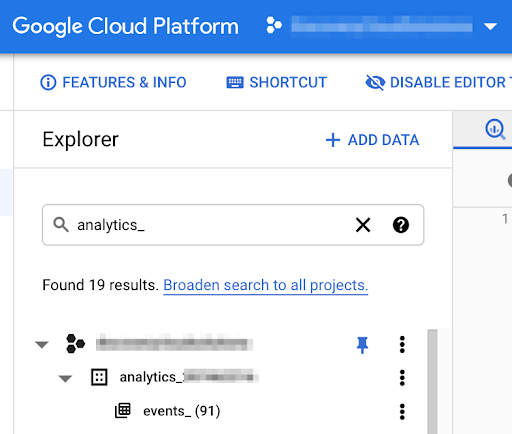Open FEATURES & INFO

coord(113,82)
